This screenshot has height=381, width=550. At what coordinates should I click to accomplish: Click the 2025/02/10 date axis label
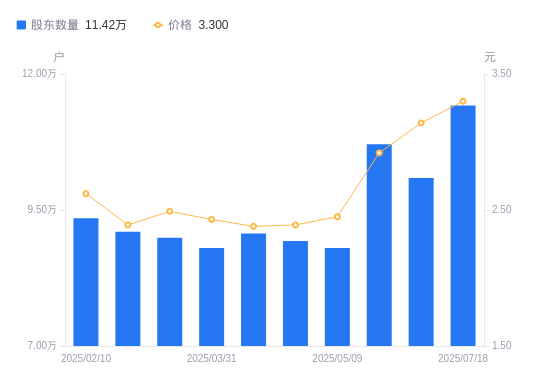coord(86,358)
